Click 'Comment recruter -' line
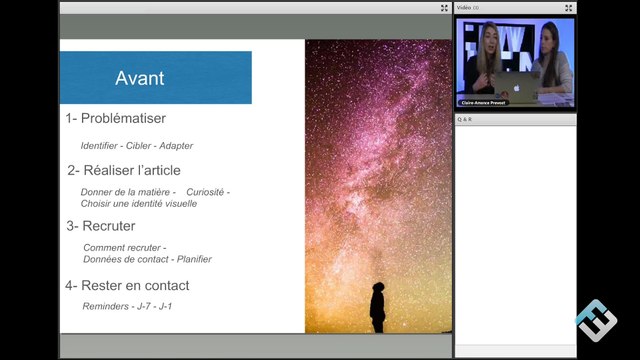 click(x=124, y=248)
